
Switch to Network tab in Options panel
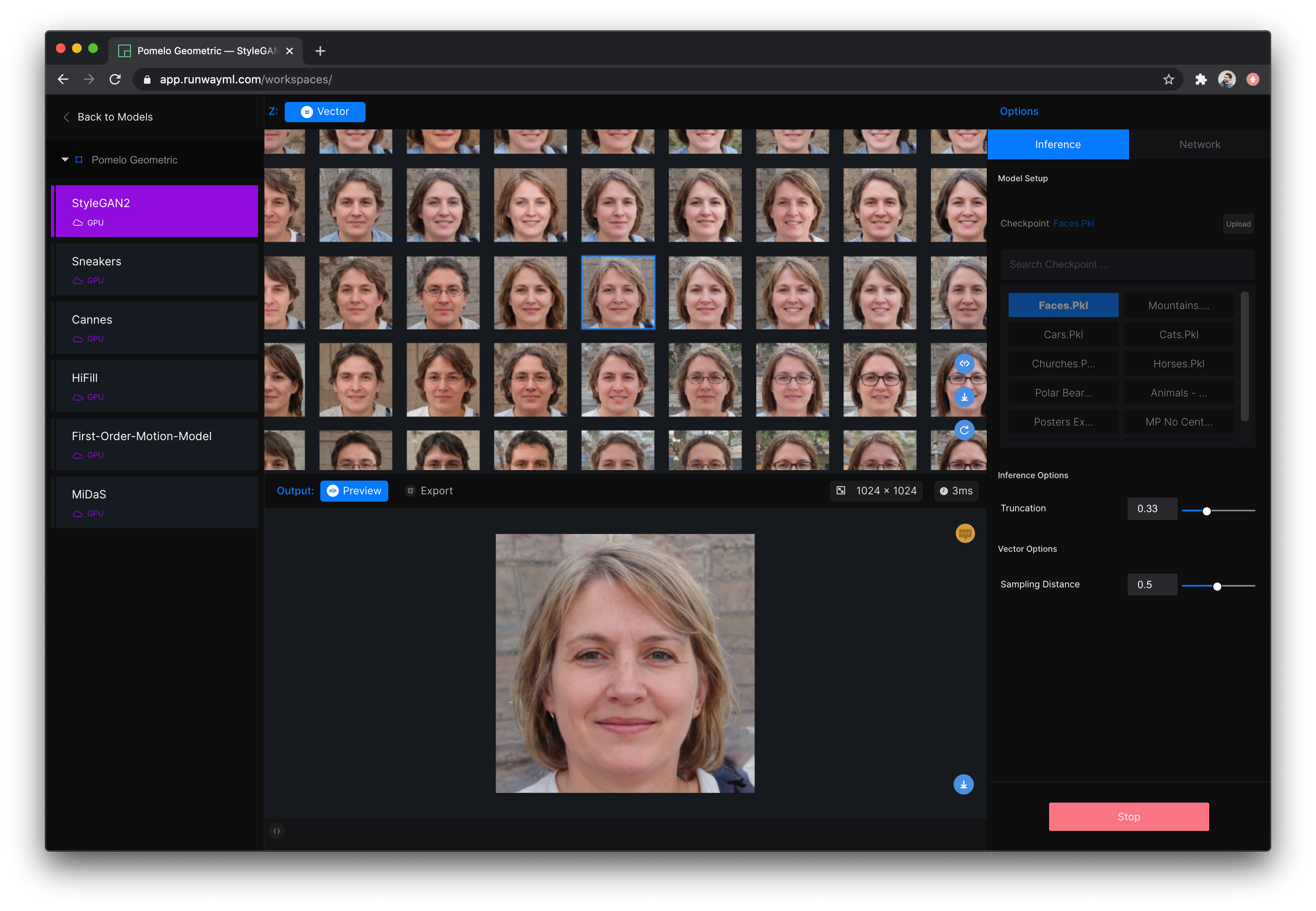pyautogui.click(x=1198, y=143)
